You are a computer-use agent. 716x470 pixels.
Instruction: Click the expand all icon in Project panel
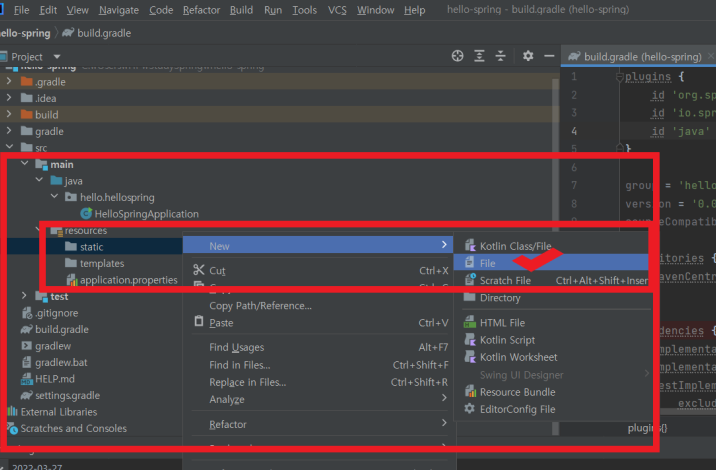(x=479, y=56)
